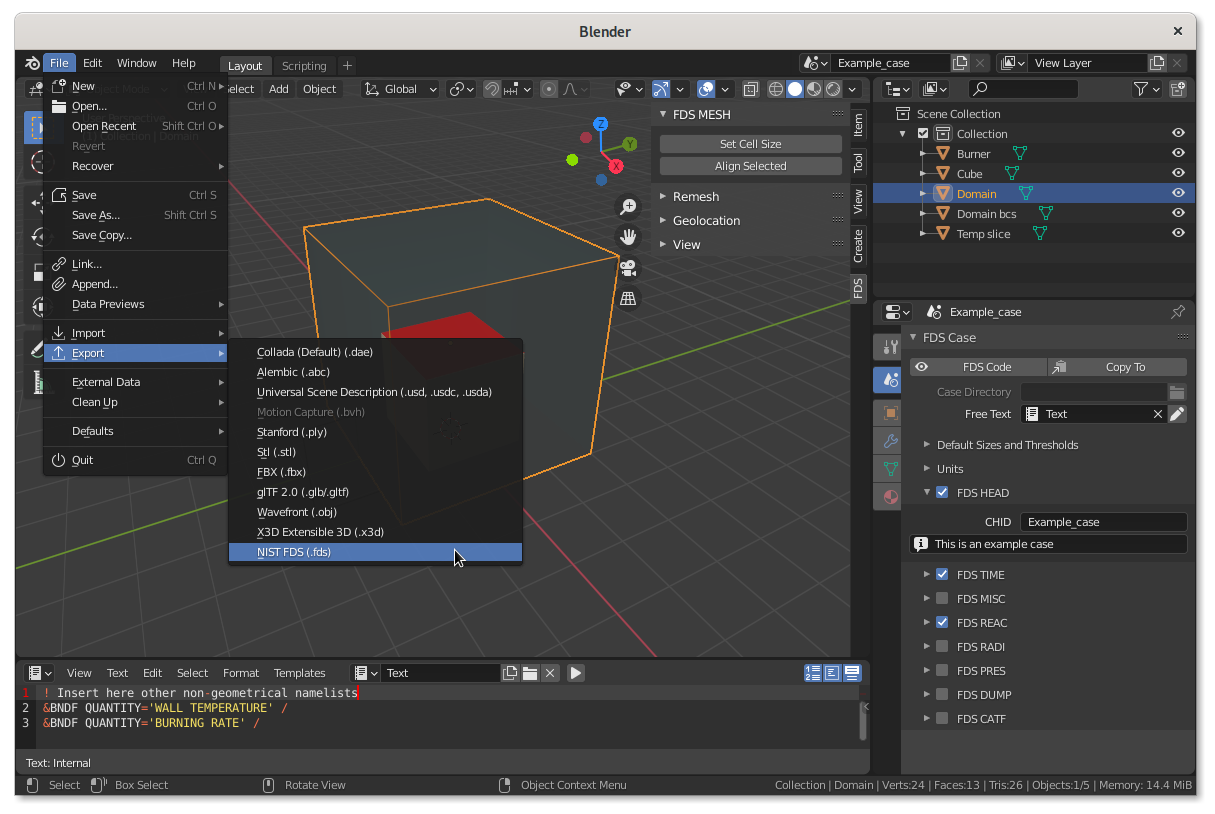
Task: Toggle viewport overlays button
Action: click(706, 89)
